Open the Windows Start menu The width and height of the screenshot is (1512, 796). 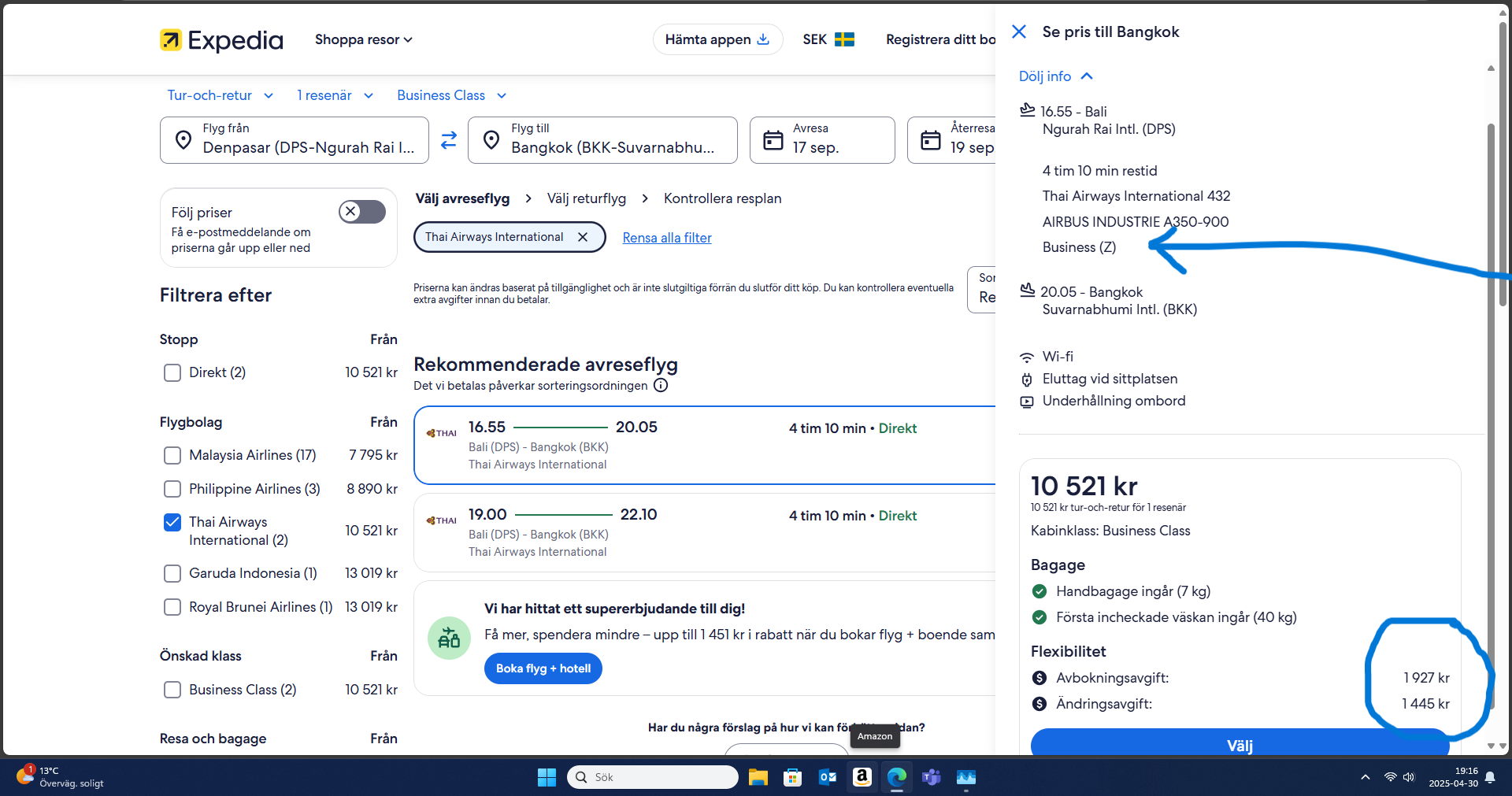click(x=547, y=777)
